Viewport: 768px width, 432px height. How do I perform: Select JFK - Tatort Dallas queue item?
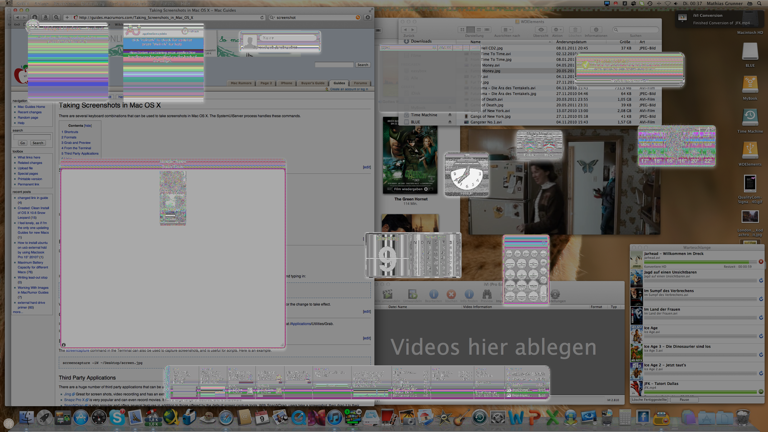pos(697,387)
